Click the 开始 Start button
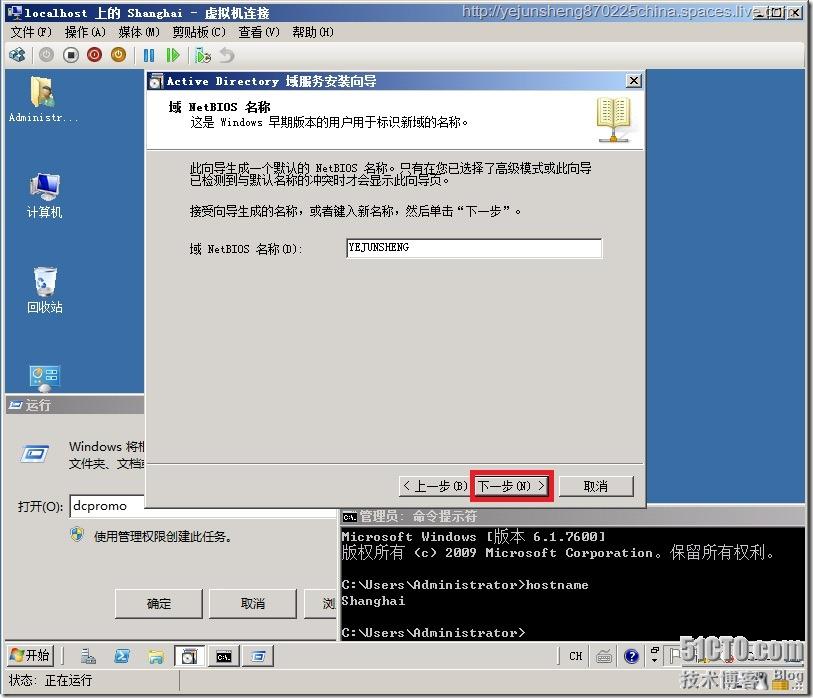This screenshot has width=813, height=698. click(30, 655)
